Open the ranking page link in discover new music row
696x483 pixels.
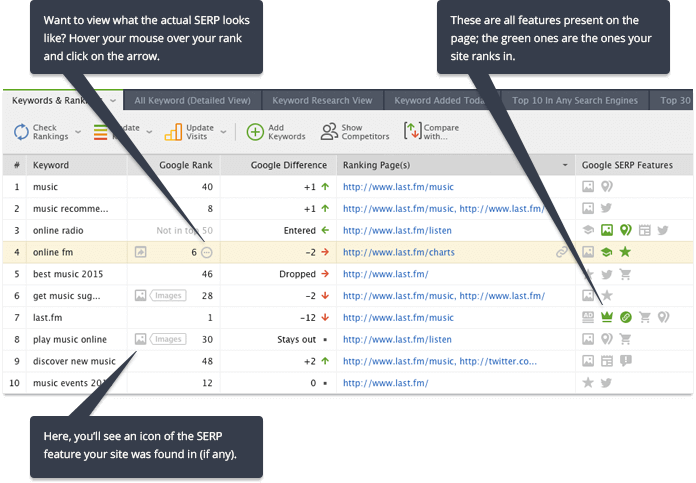pos(439,361)
